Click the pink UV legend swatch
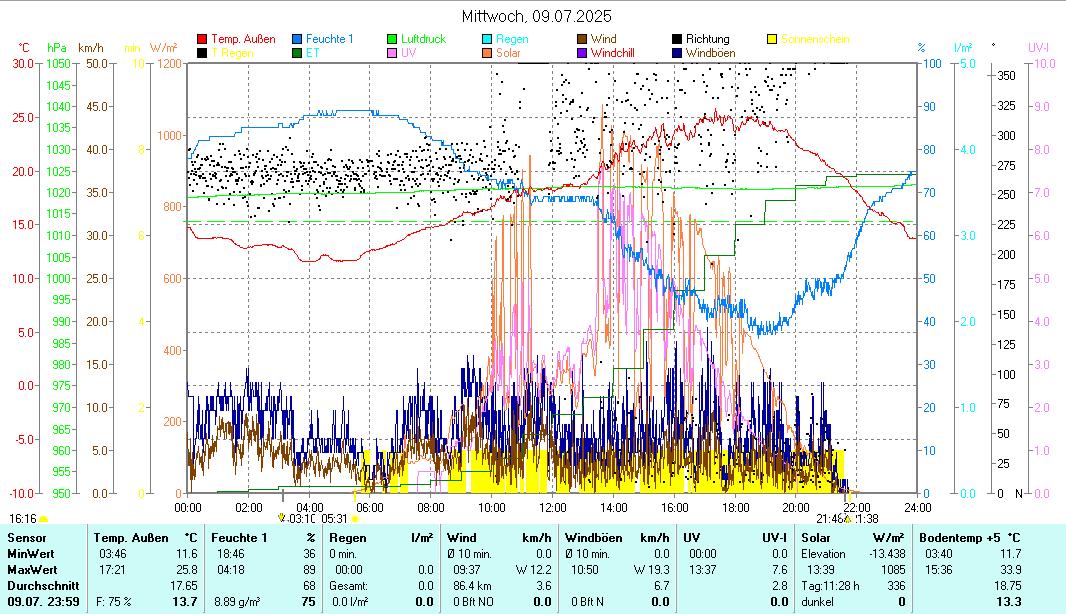1066x614 pixels. 392,53
